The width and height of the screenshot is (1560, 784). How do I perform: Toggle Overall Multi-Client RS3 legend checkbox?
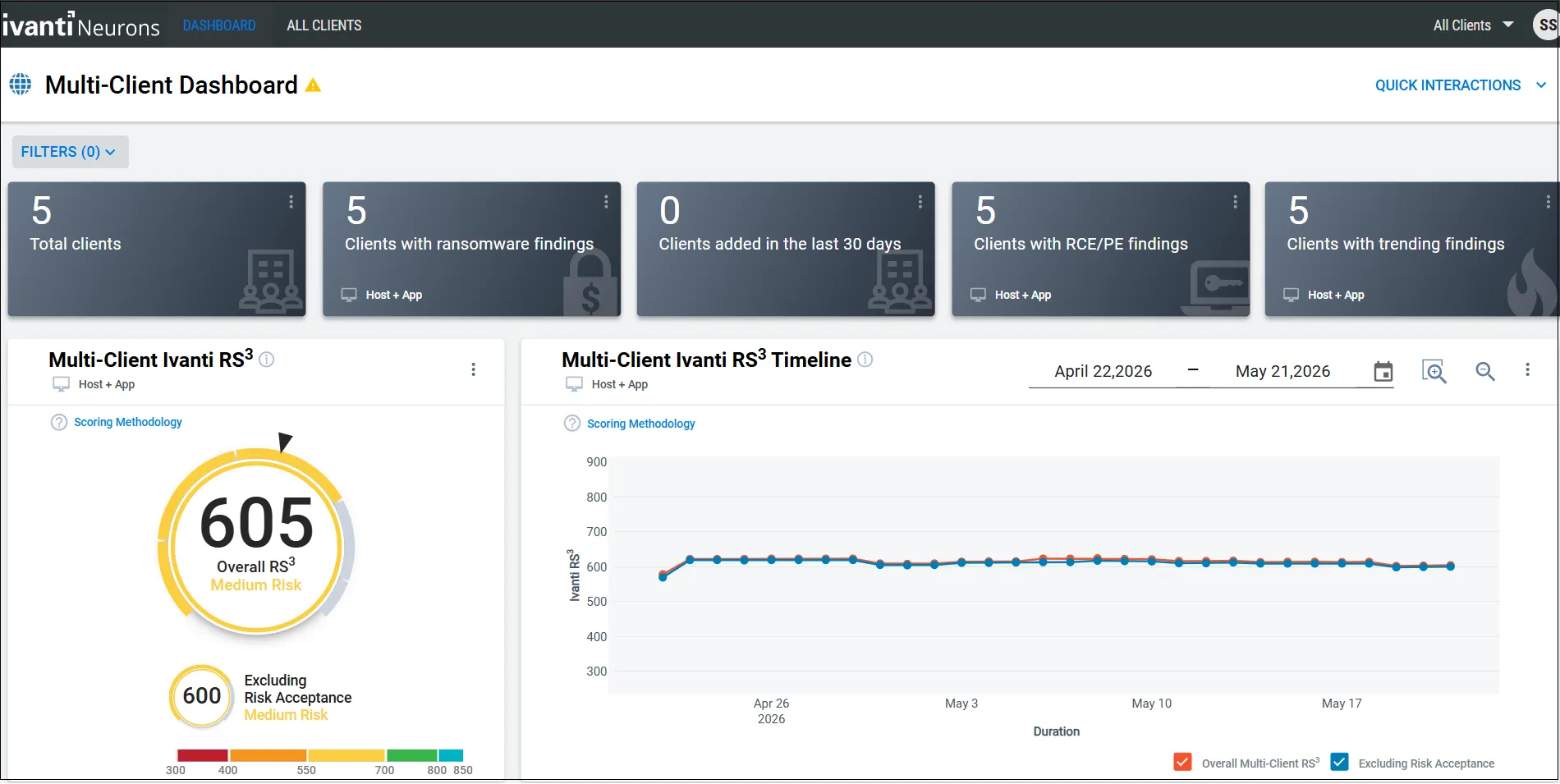pos(1182,763)
